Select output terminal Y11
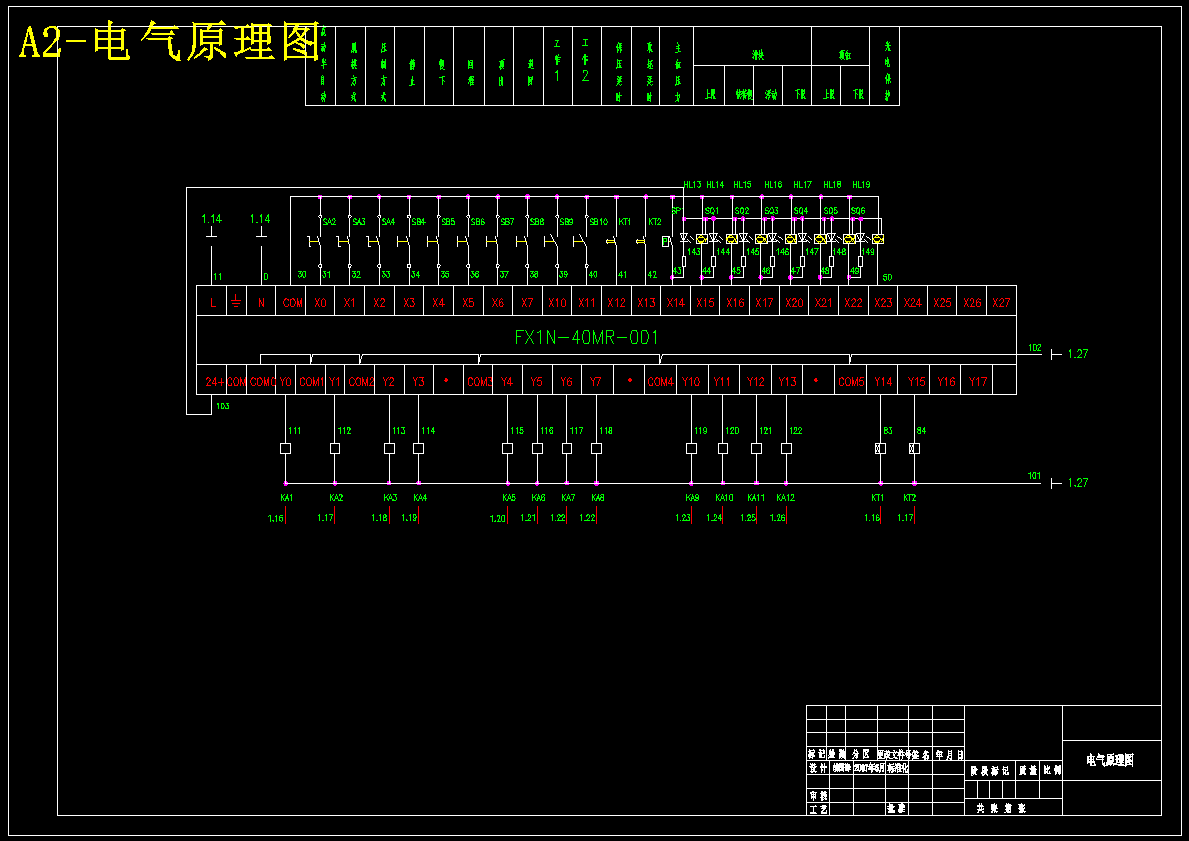Image resolution: width=1189 pixels, height=841 pixels. point(722,382)
